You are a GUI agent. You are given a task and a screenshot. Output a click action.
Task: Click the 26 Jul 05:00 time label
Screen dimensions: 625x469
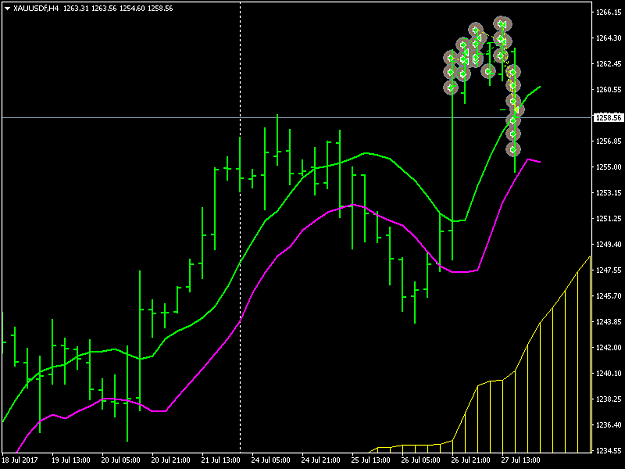coord(421,460)
